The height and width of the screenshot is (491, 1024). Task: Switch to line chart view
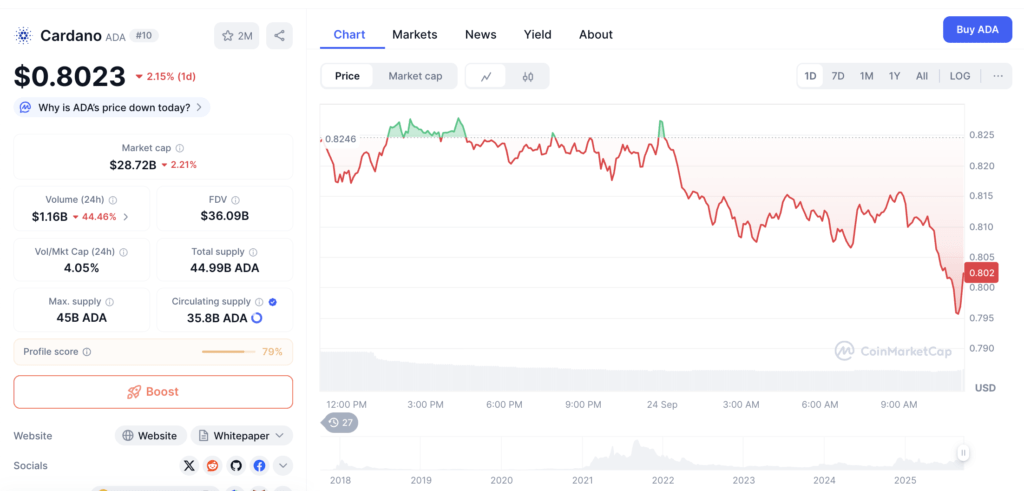coord(487,76)
